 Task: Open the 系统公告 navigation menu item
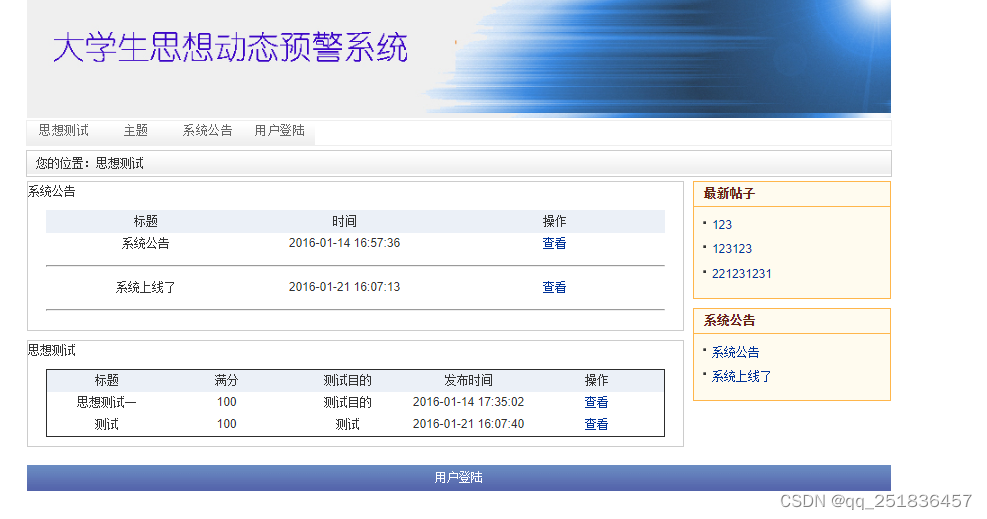pyautogui.click(x=207, y=130)
